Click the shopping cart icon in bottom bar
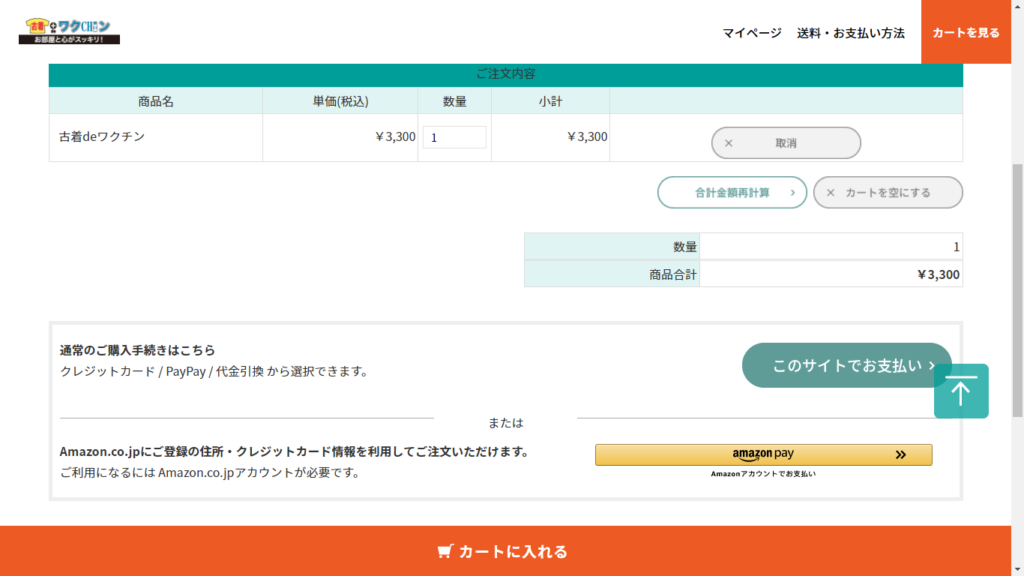1024x576 pixels. (445, 551)
